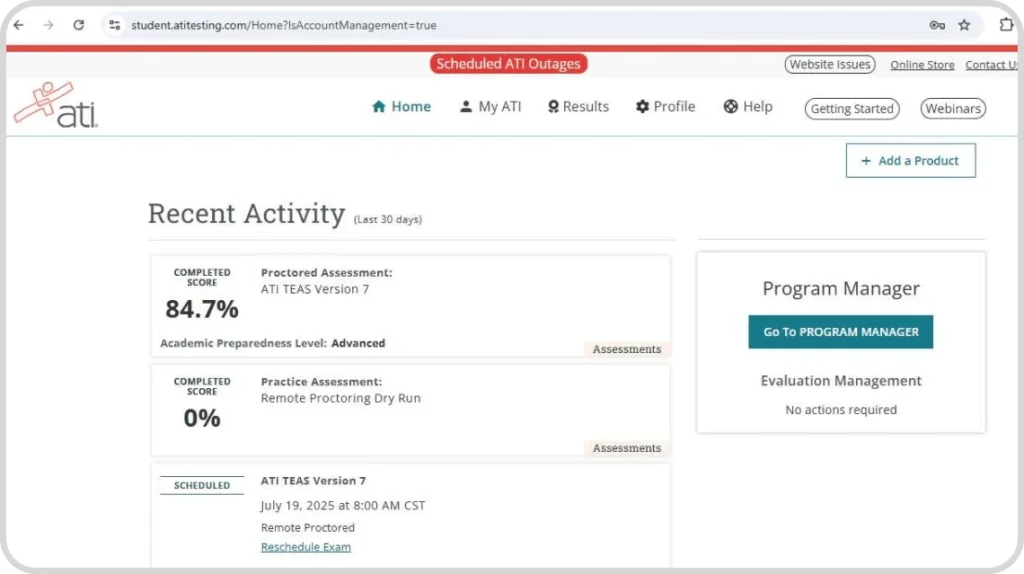
Task: Go back using the browser back arrow
Action: 18,25
